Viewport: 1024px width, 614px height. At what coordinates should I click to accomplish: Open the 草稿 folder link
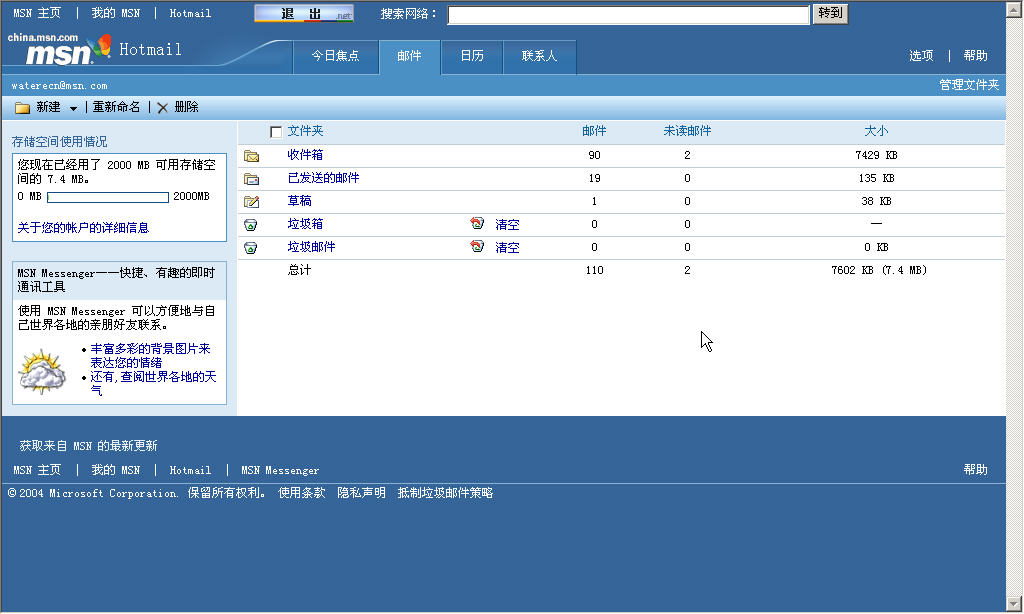(299, 201)
